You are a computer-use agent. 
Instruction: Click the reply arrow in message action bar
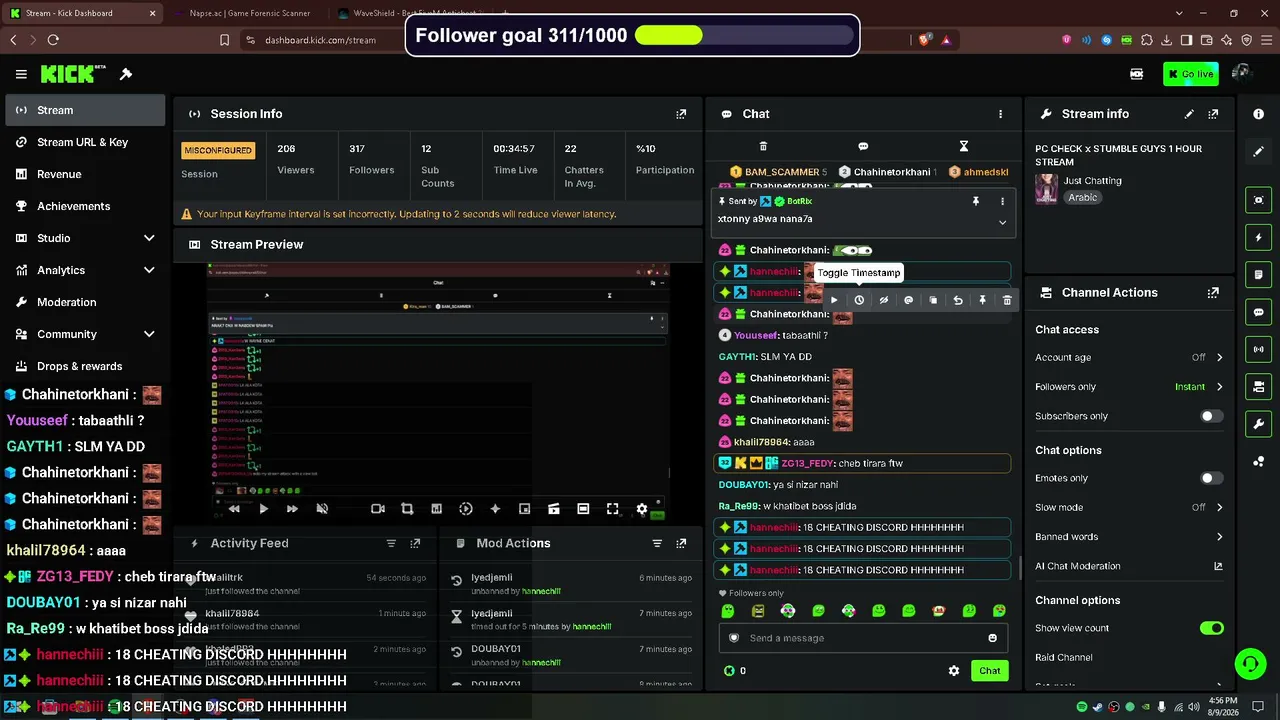click(958, 300)
